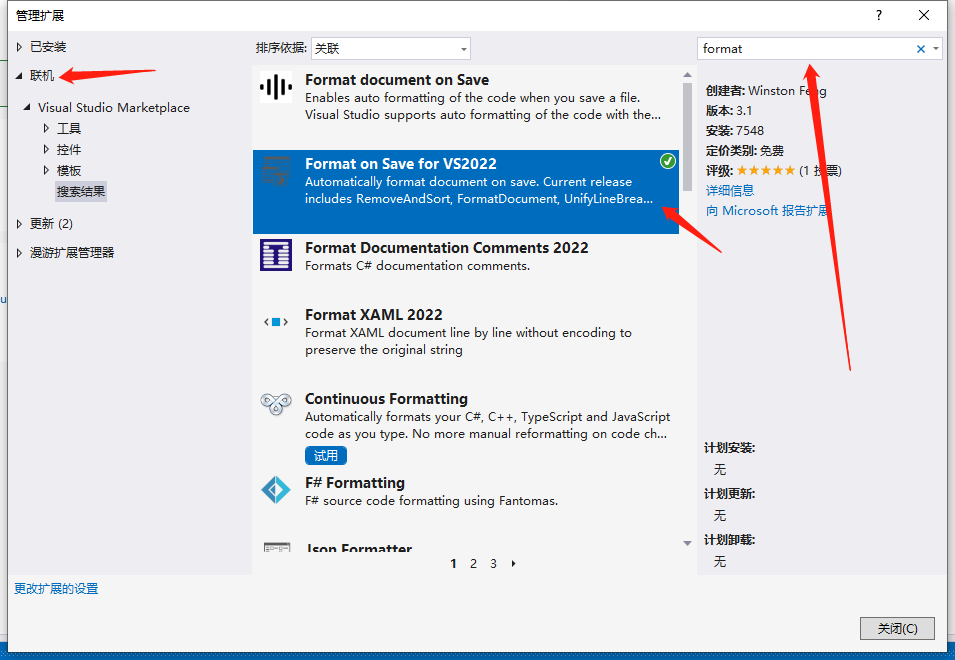Viewport: 955px width, 660px height.
Task: Select the 联机 category label
Action: 42,75
